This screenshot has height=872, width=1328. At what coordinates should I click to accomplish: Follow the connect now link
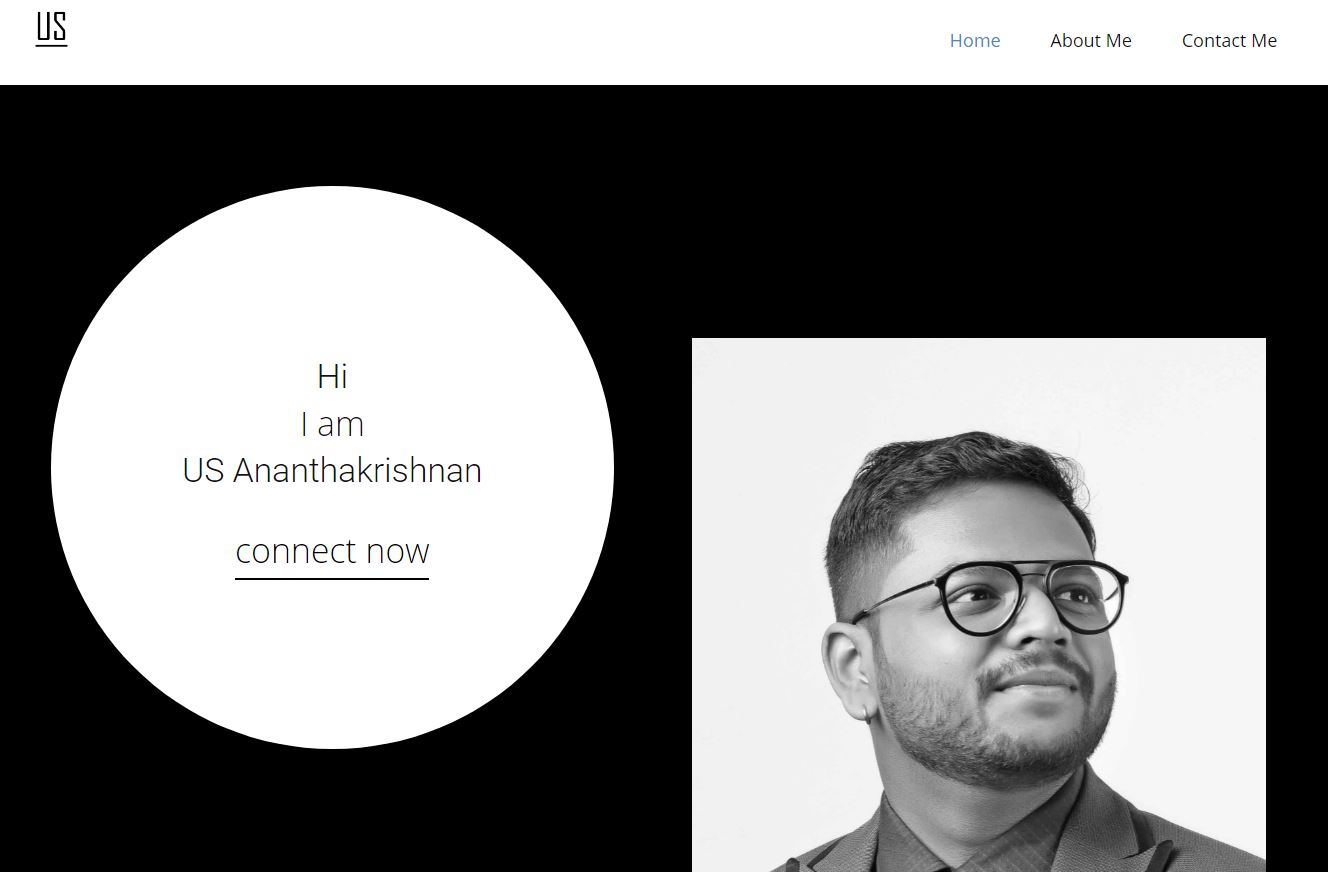[332, 552]
